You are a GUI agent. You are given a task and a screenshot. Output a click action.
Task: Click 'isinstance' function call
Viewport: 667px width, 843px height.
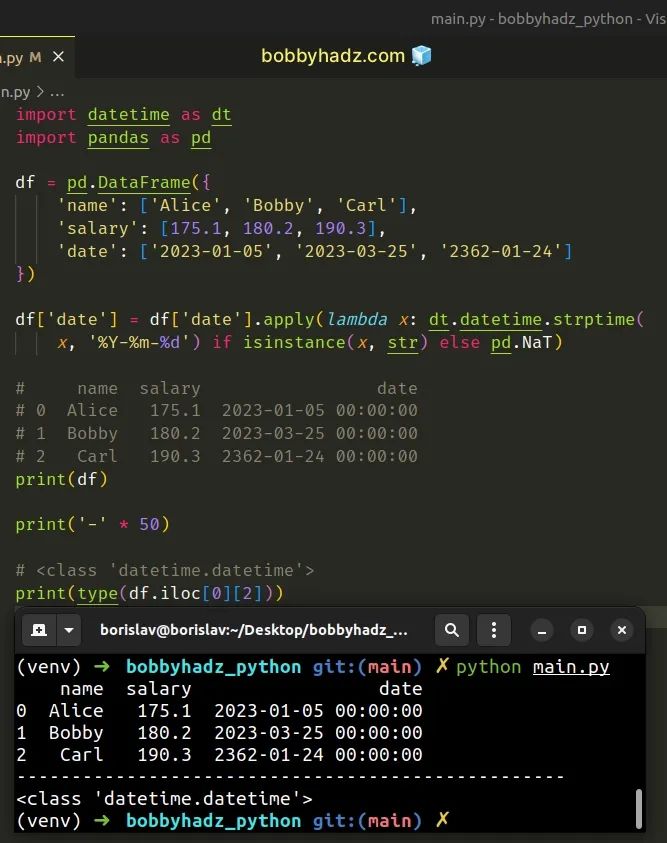[x=294, y=342]
